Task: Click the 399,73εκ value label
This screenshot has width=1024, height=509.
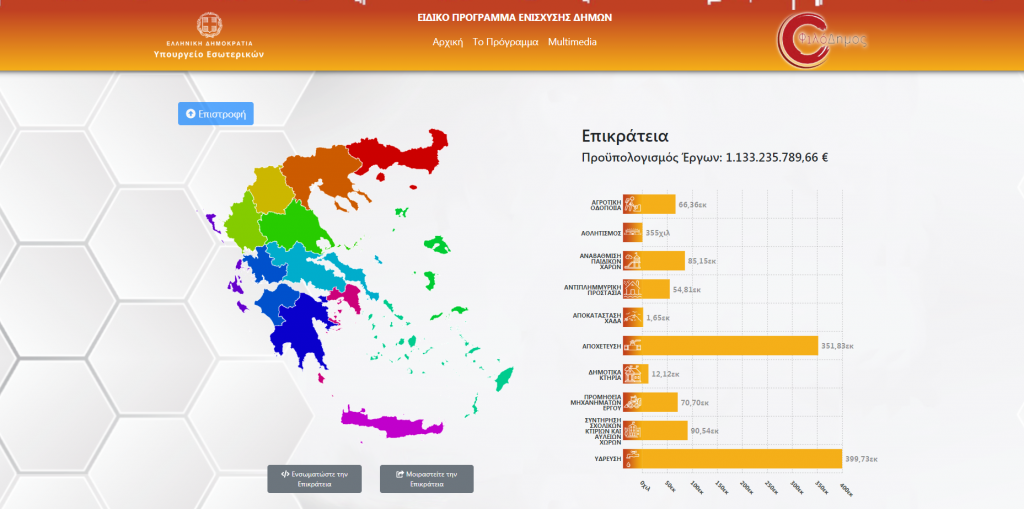Action: click(861, 458)
